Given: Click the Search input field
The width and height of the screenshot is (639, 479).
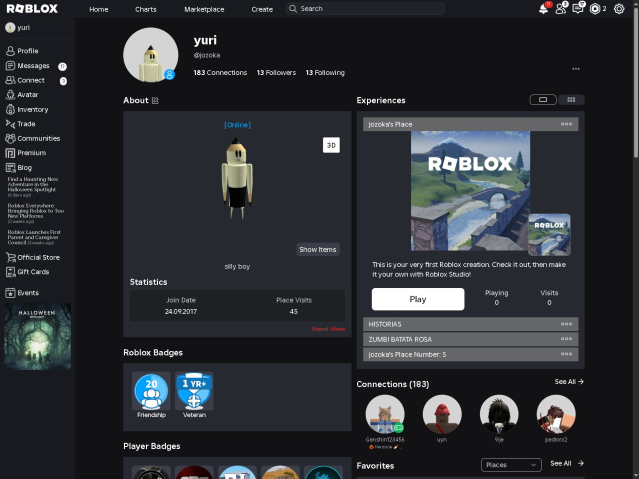Looking at the screenshot, I should [x=365, y=9].
